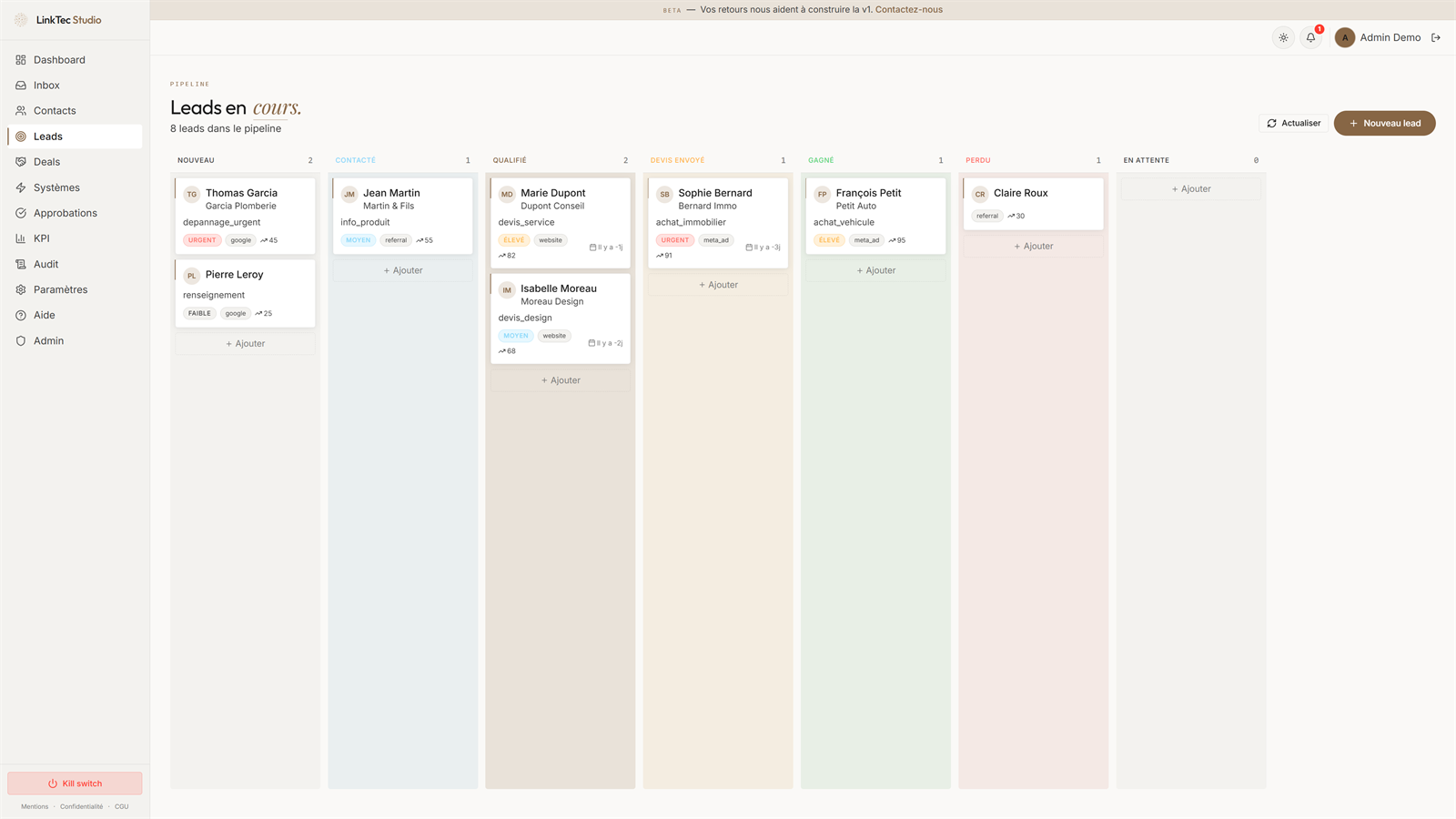Click score 91 on Sophie Bernard card

664,256
